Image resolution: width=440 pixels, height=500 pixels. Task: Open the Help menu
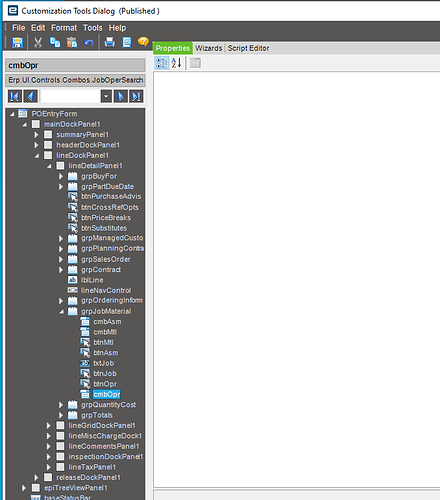tap(117, 28)
